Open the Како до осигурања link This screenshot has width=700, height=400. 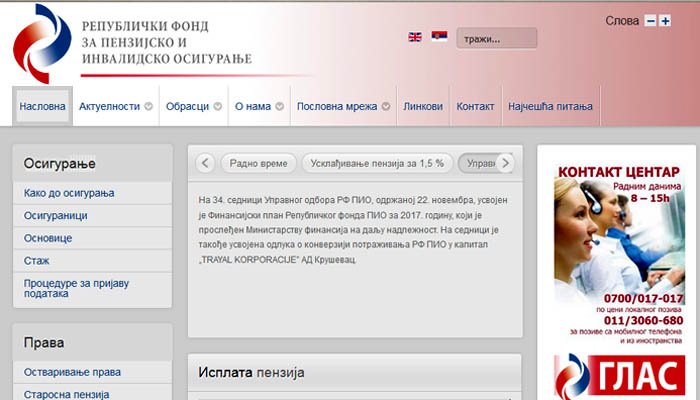coord(70,192)
